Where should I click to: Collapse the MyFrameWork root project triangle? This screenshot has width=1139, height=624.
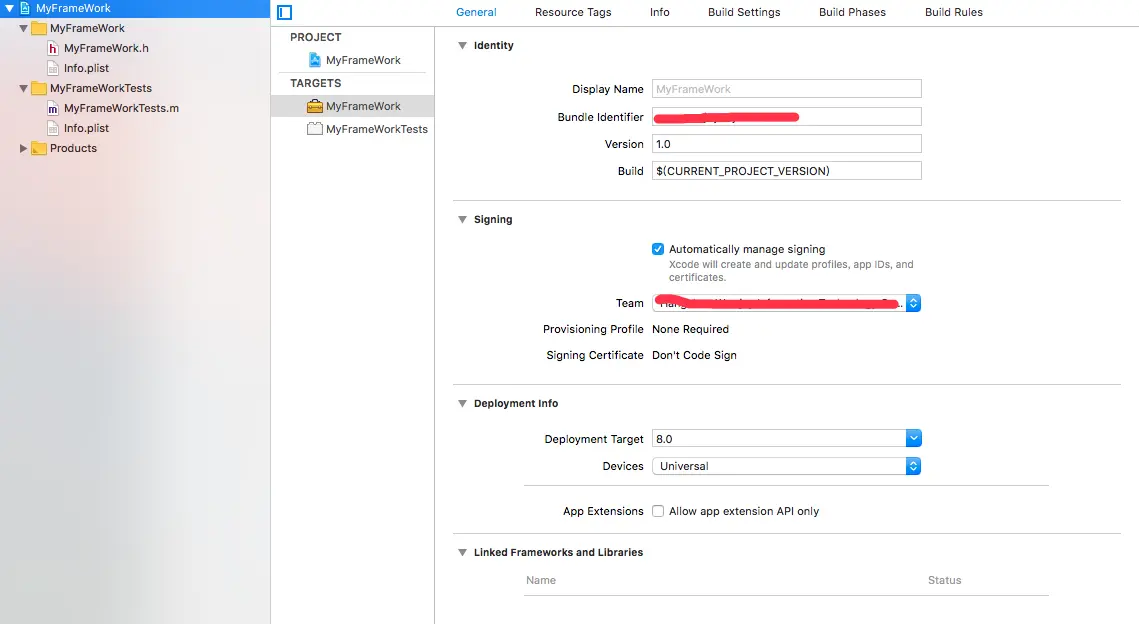pyautogui.click(x=9, y=9)
